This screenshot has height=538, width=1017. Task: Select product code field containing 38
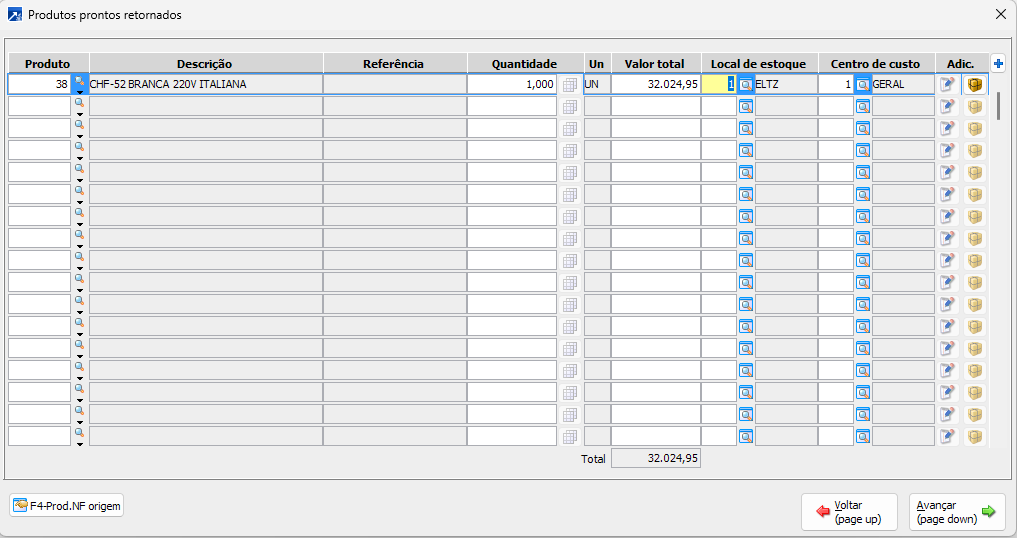39,84
